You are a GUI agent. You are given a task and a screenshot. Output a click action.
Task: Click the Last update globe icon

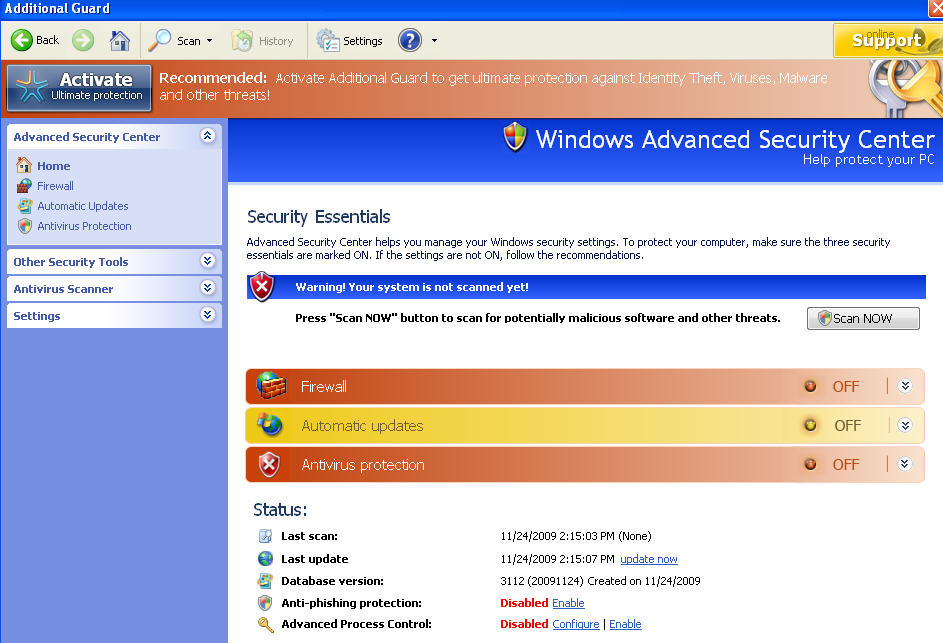coord(265,558)
